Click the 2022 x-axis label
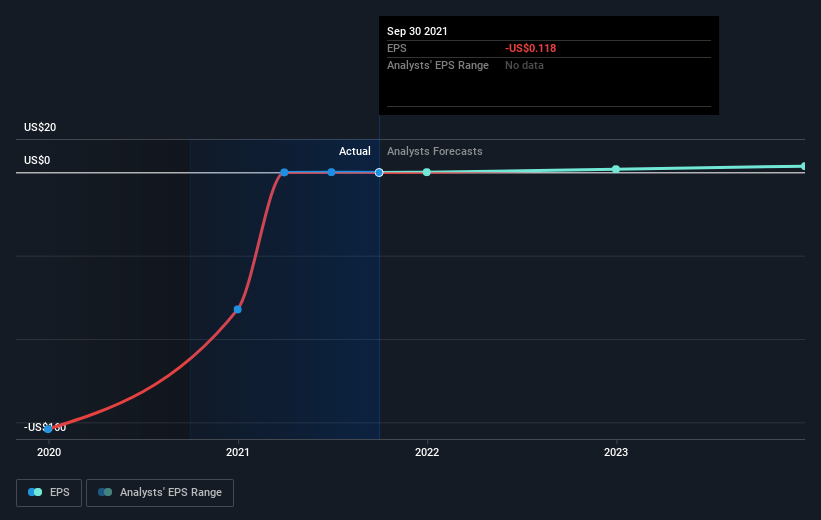Image resolution: width=821 pixels, height=520 pixels. pyautogui.click(x=427, y=452)
